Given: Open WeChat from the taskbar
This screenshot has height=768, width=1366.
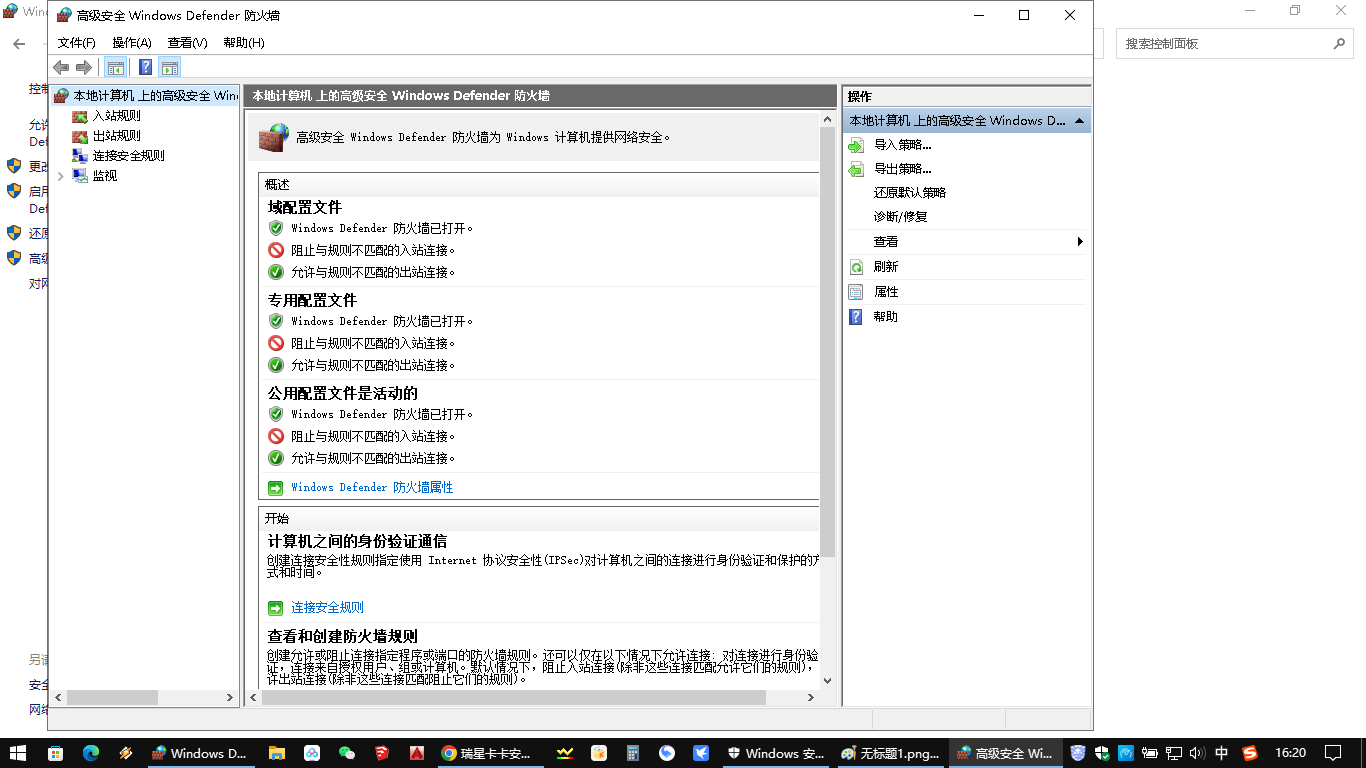Looking at the screenshot, I should 347,753.
